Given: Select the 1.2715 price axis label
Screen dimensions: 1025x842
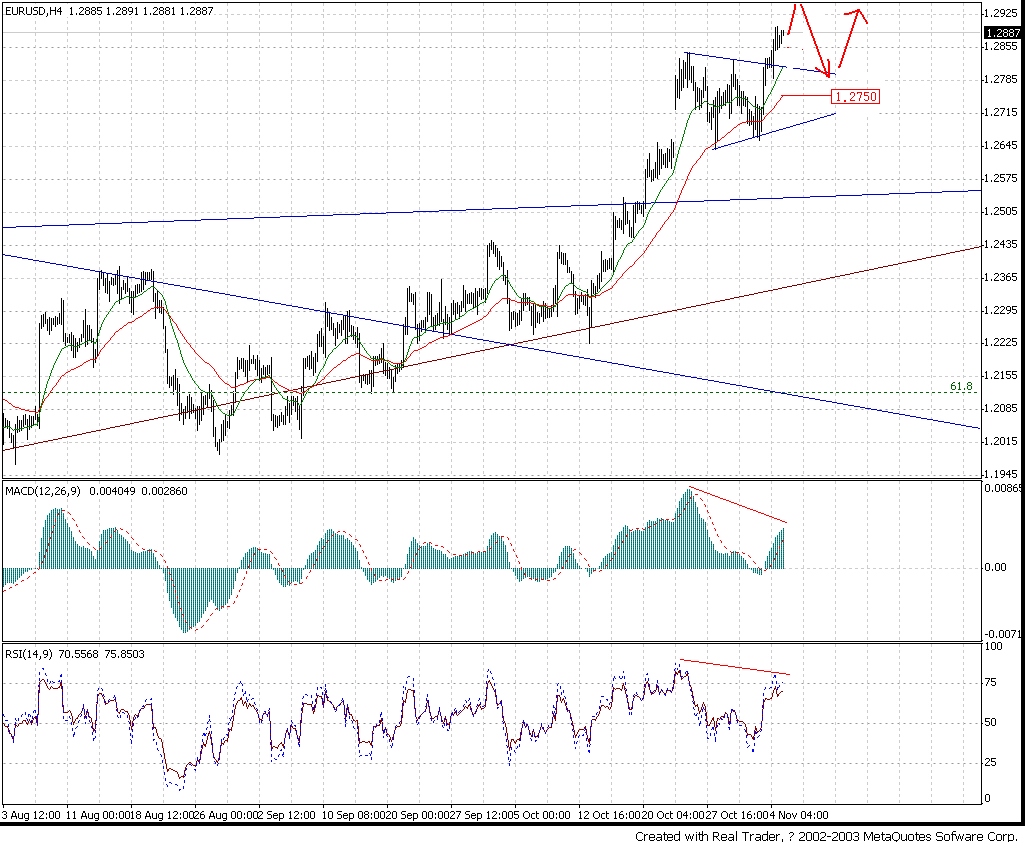Looking at the screenshot, I should (x=1003, y=113).
